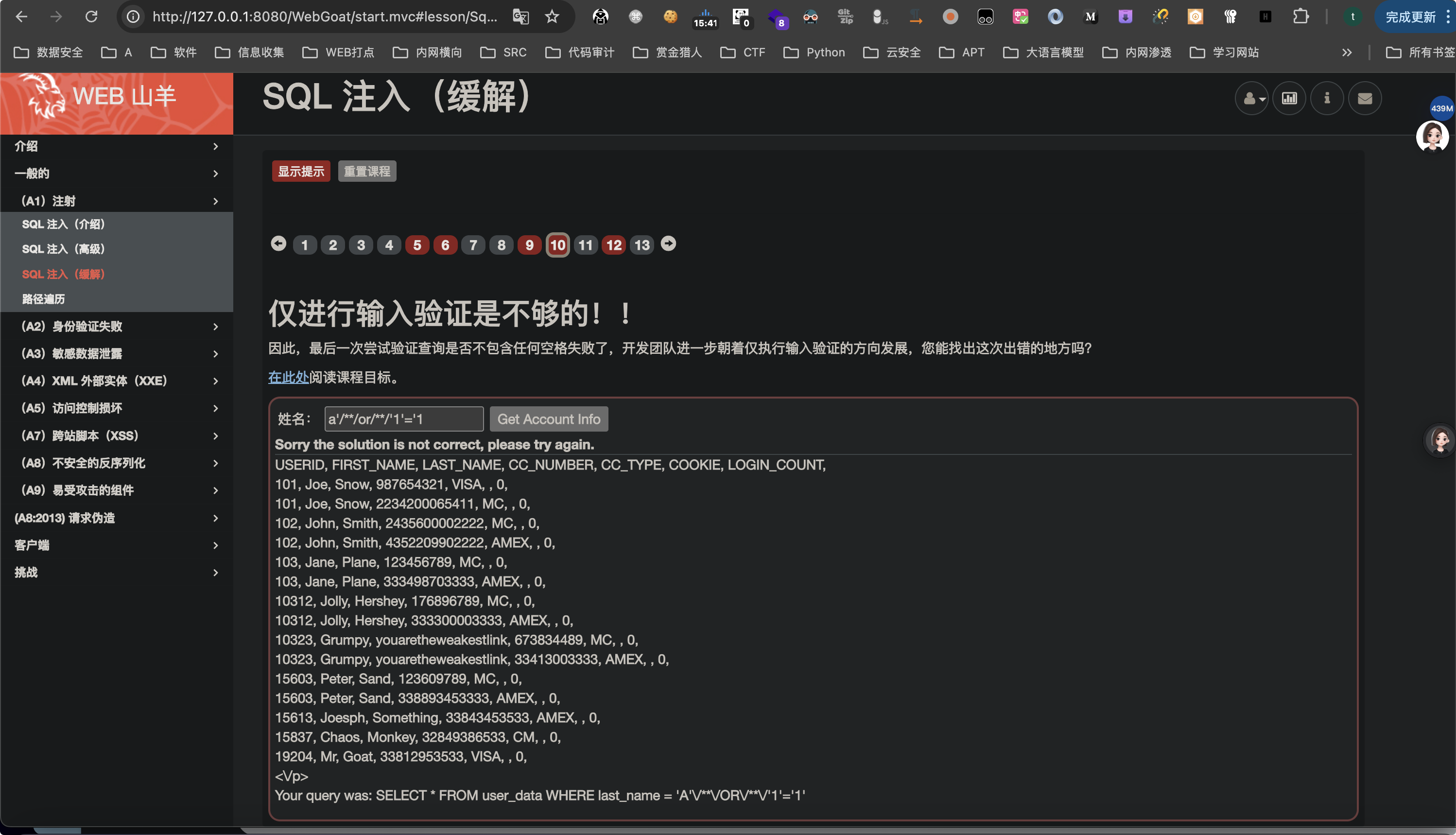Expand (A8:2013) 请求伪造 section
Image resolution: width=1456 pixels, height=835 pixels.
pyautogui.click(x=117, y=518)
